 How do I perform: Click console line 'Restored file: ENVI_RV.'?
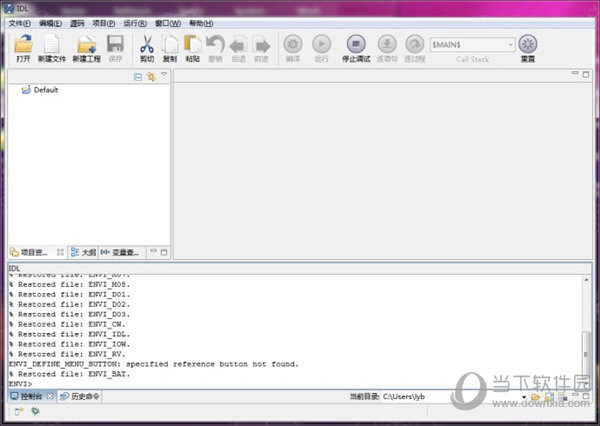(x=67, y=354)
